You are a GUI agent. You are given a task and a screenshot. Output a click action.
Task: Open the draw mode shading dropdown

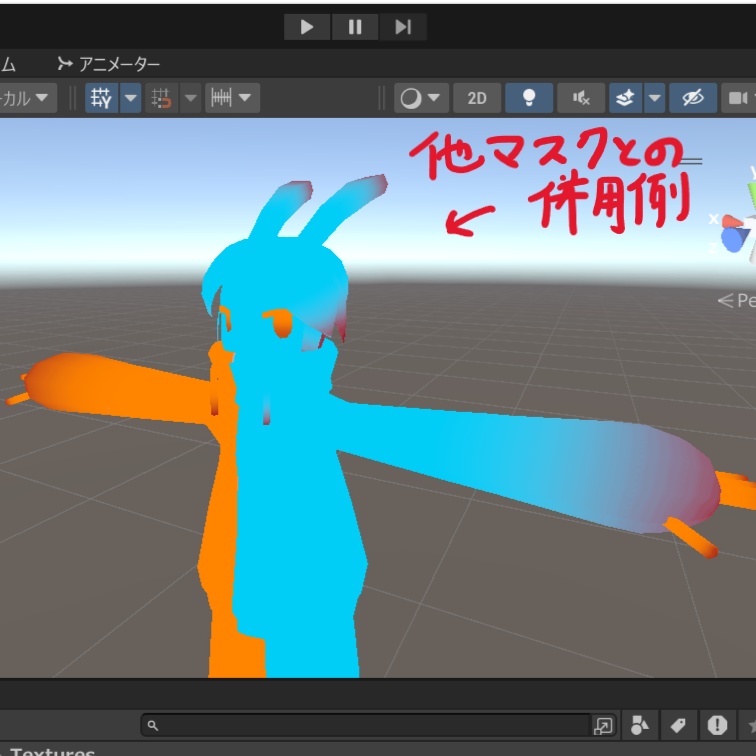pos(421,98)
